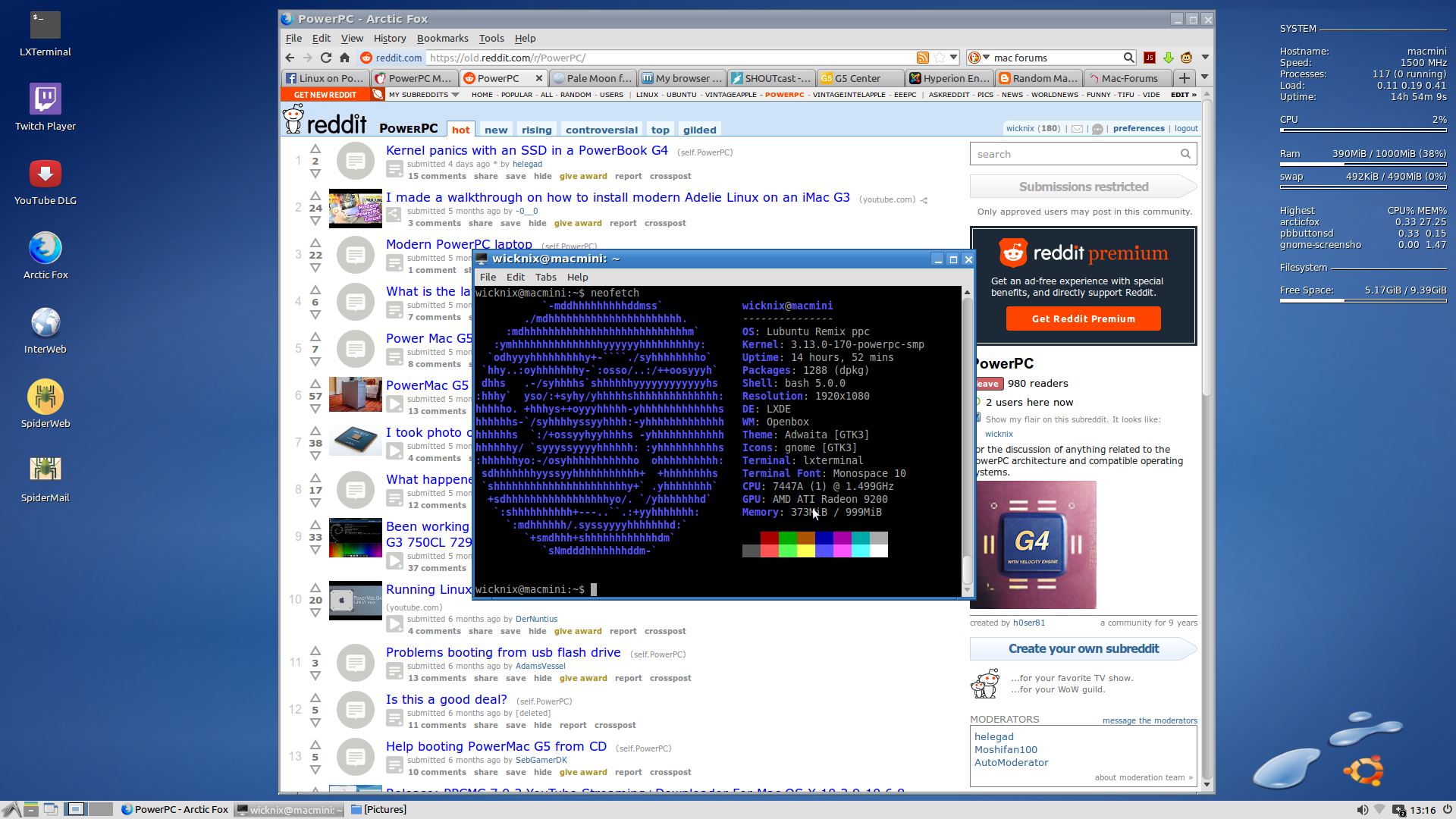This screenshot has height=819, width=1456.
Task: Upvote Problems booting from usb post
Action: 315,651
